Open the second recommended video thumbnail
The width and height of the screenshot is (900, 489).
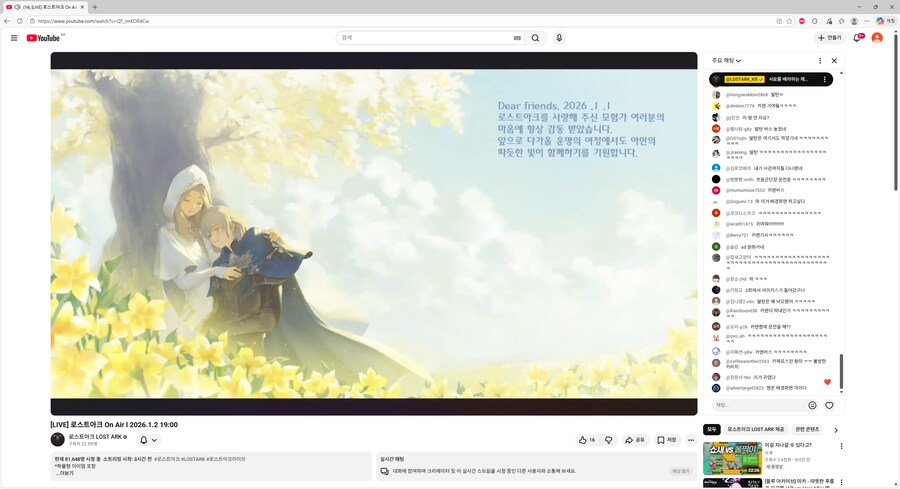[732, 483]
